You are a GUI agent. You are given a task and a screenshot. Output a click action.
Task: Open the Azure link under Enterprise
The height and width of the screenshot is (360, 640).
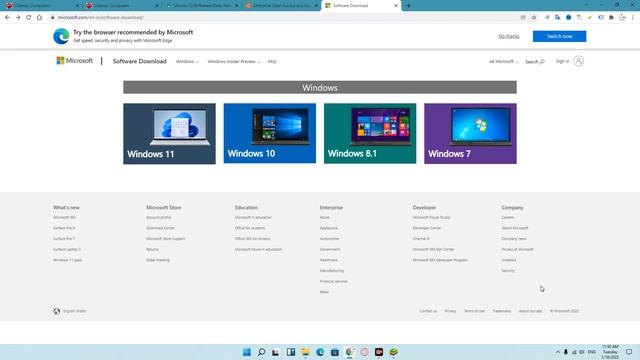tap(324, 218)
